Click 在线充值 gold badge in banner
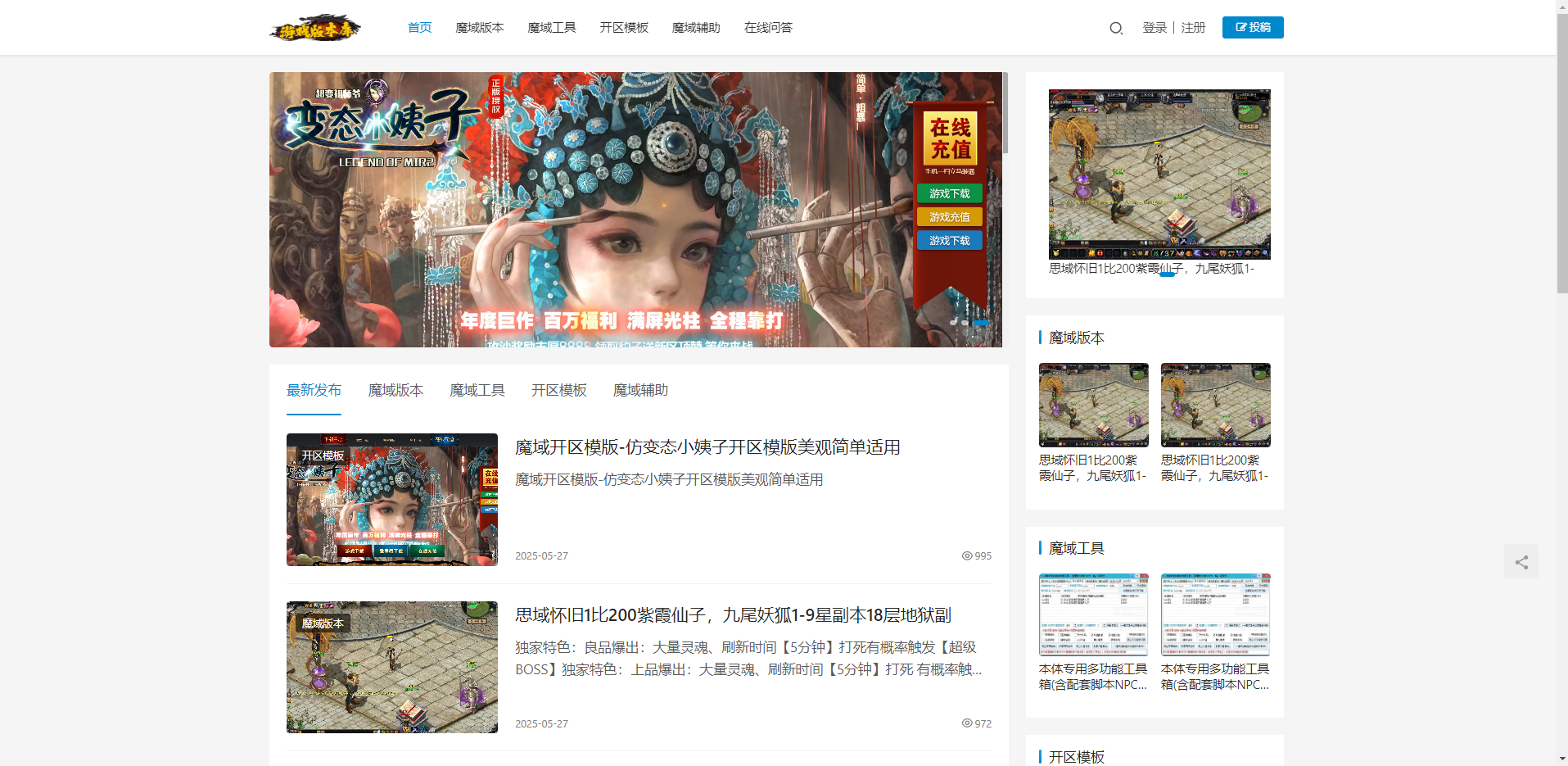Image resolution: width=1568 pixels, height=766 pixels. pos(950,138)
